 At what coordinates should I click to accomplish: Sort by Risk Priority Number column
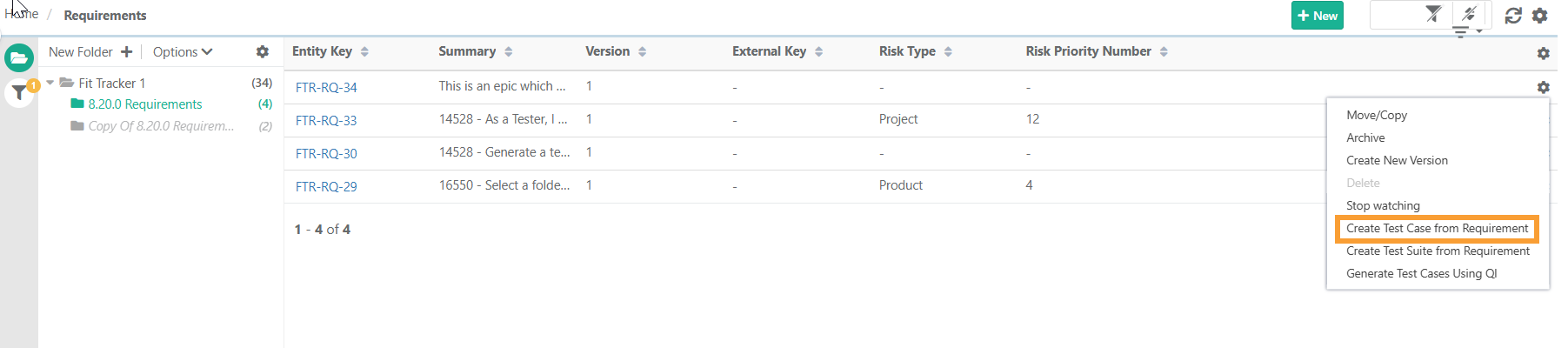(x=1164, y=52)
